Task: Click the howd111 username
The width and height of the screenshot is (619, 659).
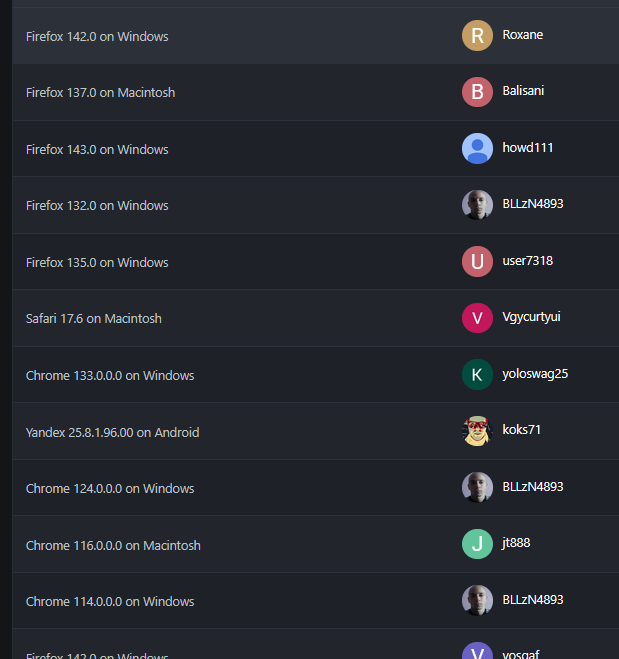Action: 528,148
